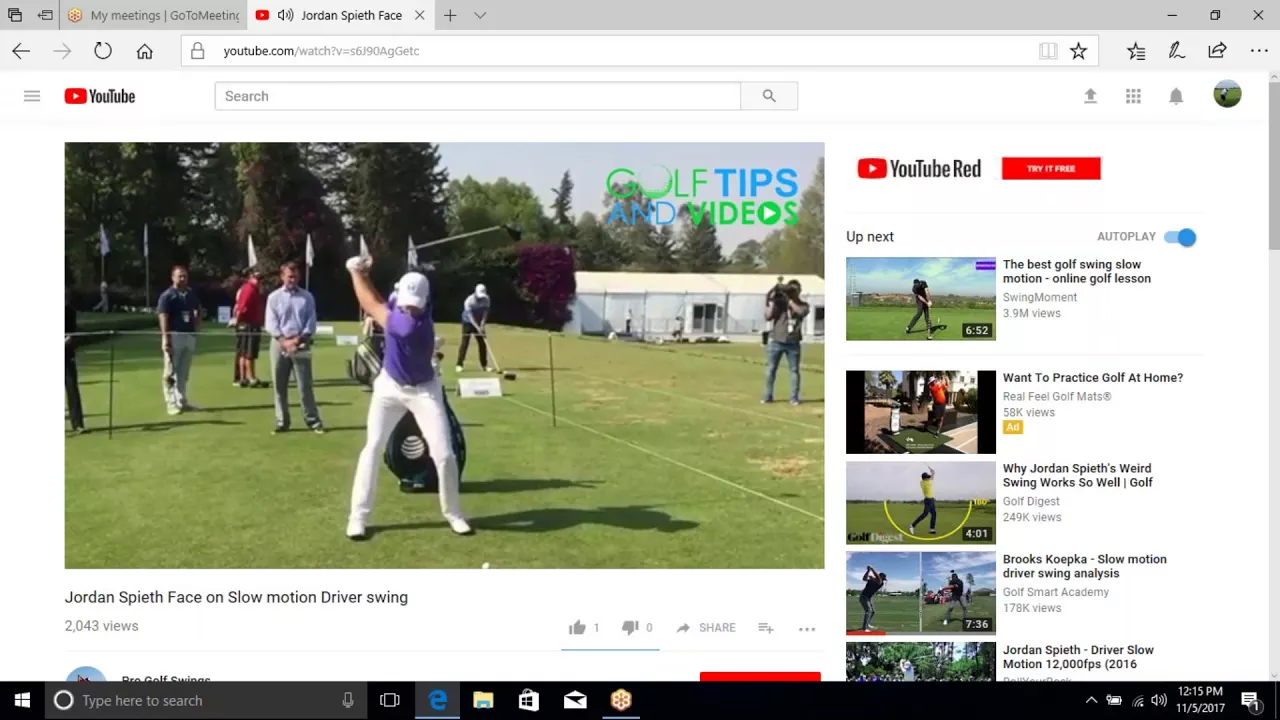1280x720 pixels.
Task: Toggle the Autoplay switch
Action: tap(1181, 237)
